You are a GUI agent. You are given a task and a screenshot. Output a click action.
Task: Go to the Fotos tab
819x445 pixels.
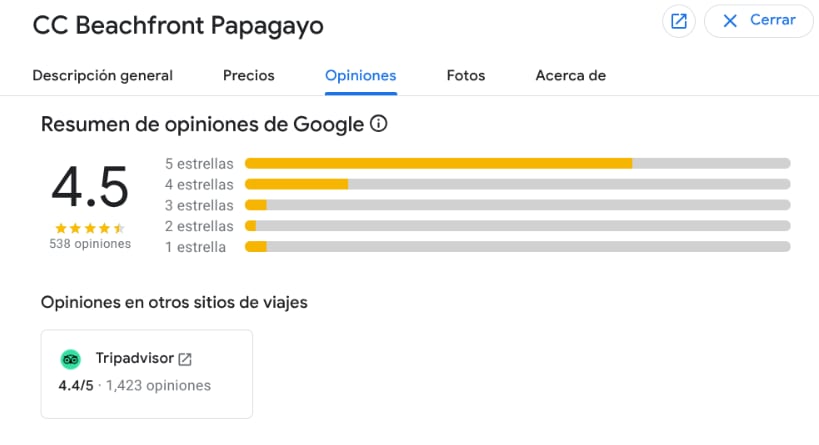(465, 75)
